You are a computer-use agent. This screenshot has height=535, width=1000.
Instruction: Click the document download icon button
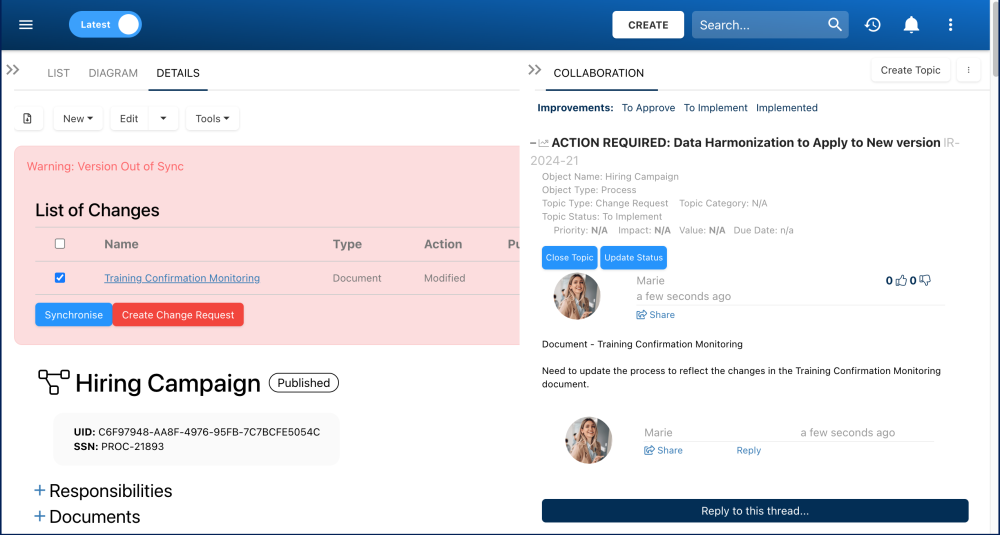(27, 119)
